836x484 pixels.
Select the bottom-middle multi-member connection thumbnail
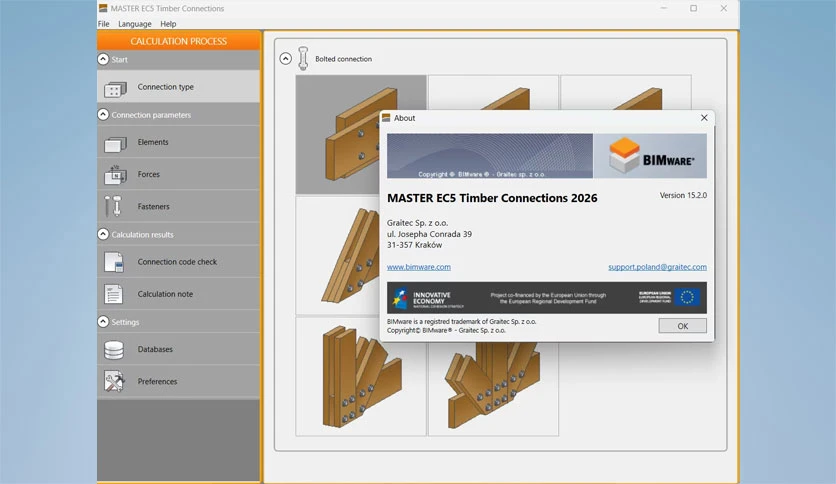pyautogui.click(x=493, y=389)
